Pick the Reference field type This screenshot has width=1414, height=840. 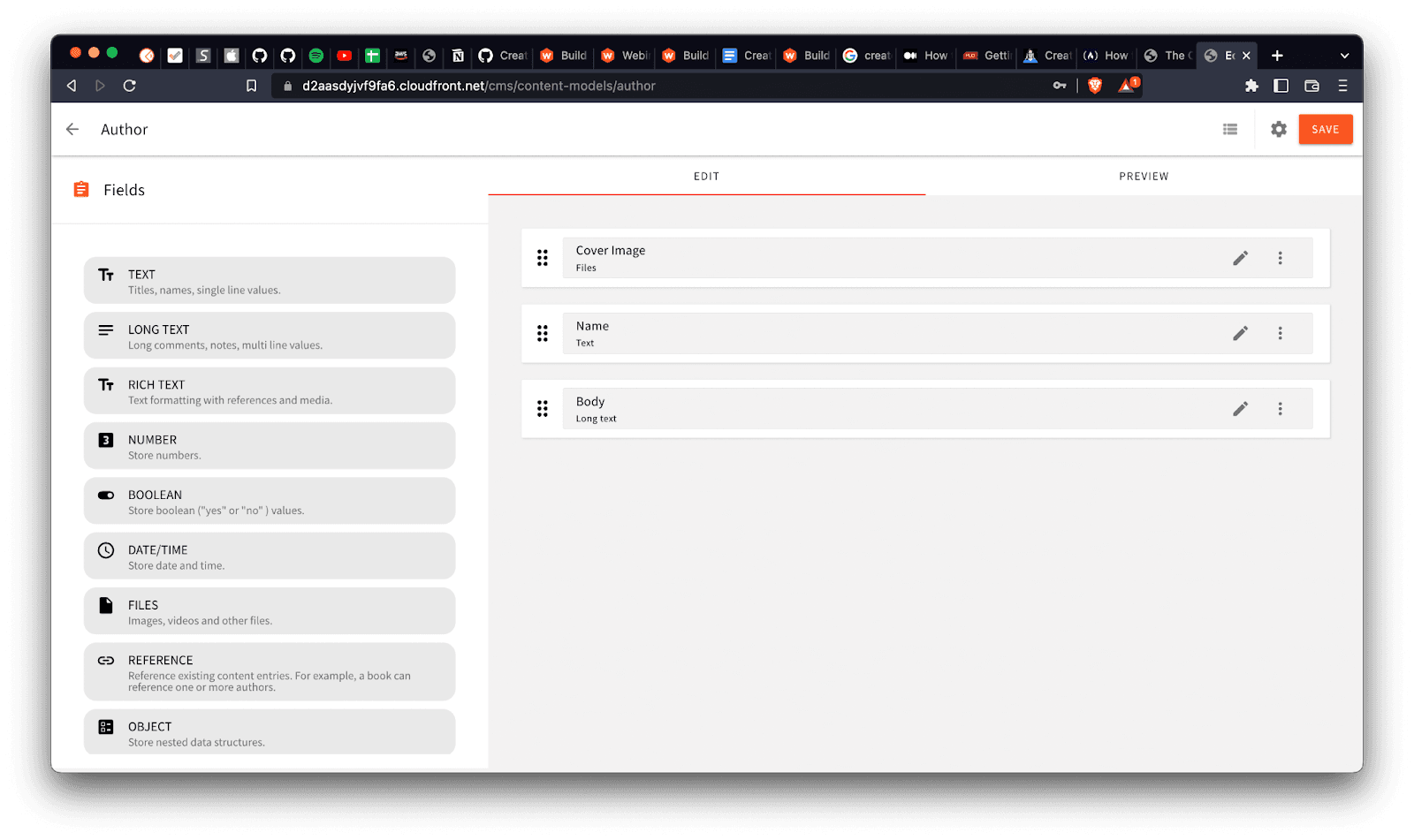coord(270,672)
